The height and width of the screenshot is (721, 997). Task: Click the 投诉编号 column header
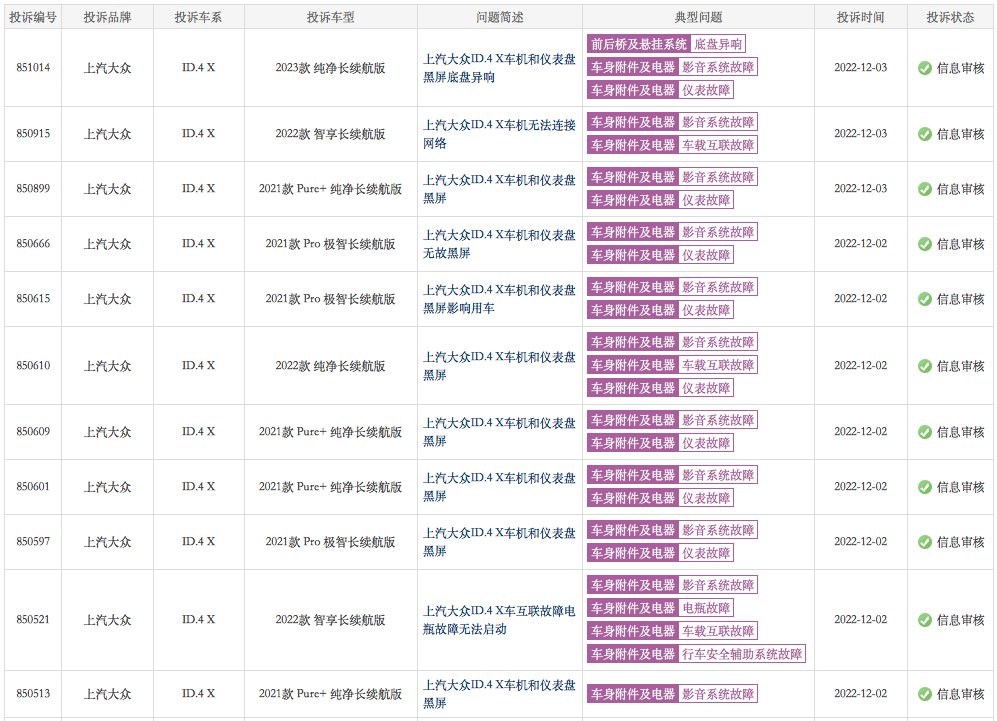coord(33,17)
